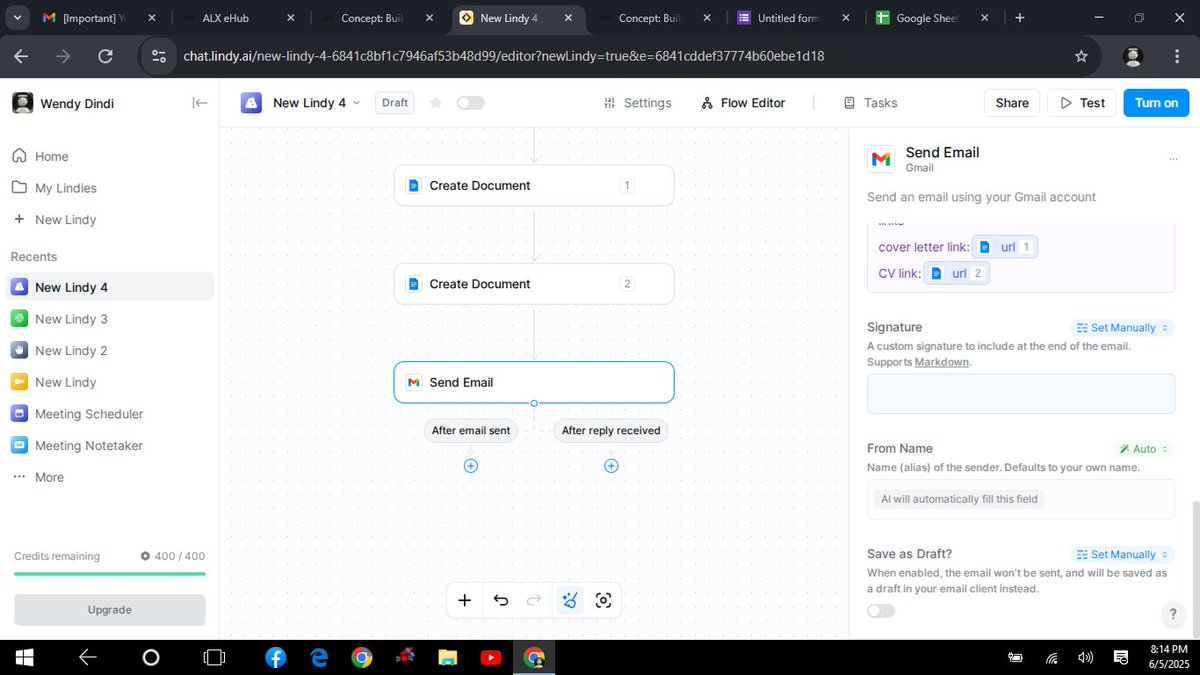This screenshot has height=675, width=1200.
Task: Fit flow to view icon
Action: pos(603,600)
